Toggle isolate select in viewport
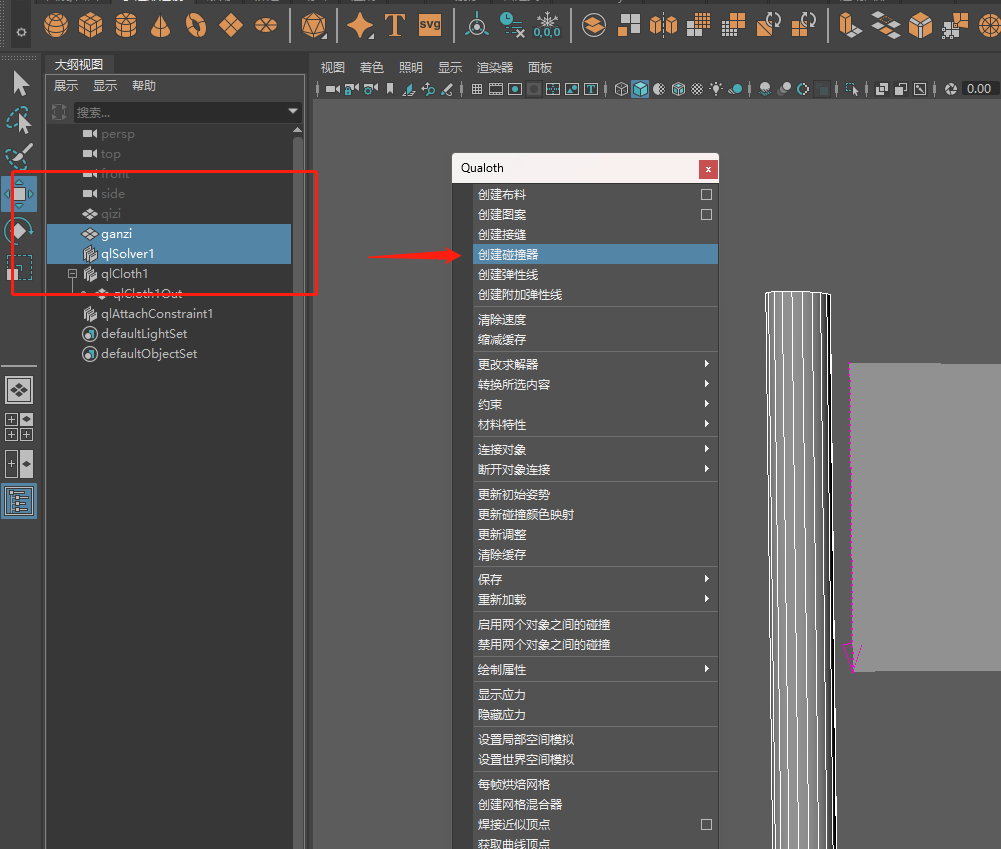The height and width of the screenshot is (849, 1001). point(852,89)
